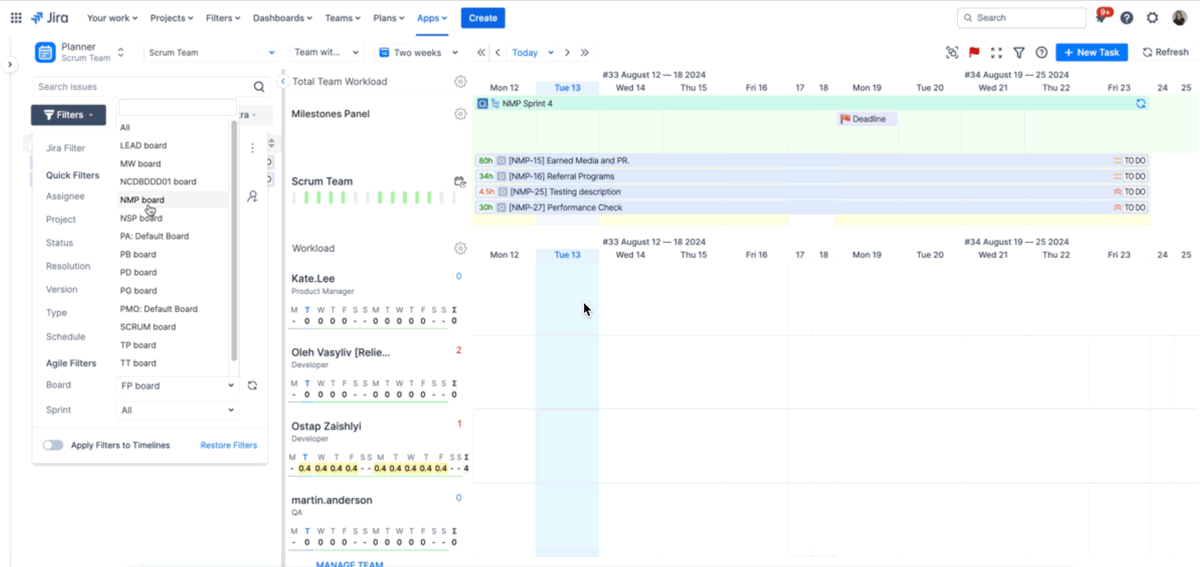The height and width of the screenshot is (567, 1200).
Task: Click the Scrum Team calendar schedule icon
Action: click(x=460, y=182)
